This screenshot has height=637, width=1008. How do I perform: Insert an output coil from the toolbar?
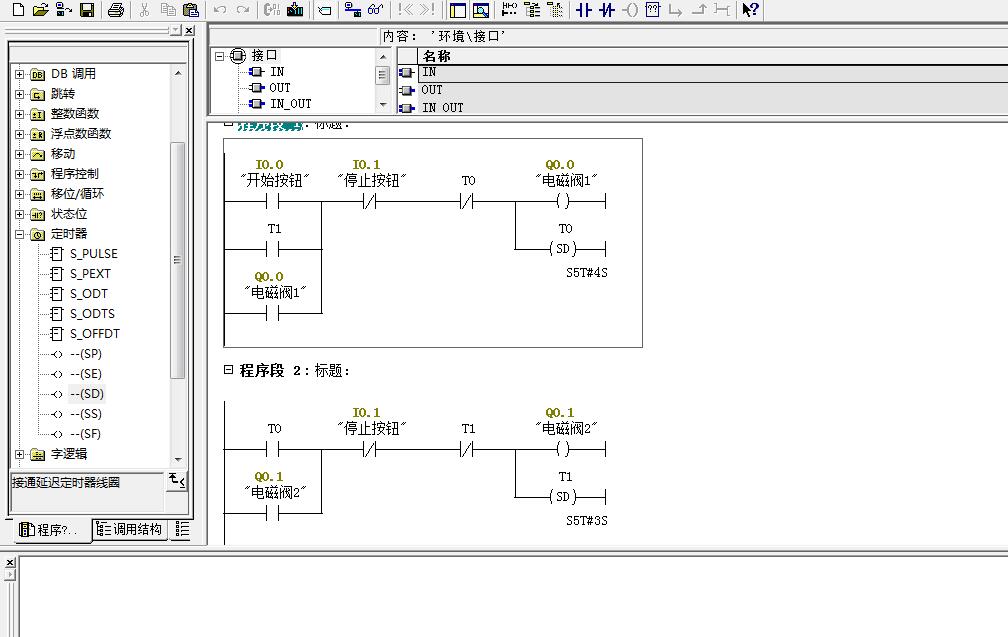point(630,10)
